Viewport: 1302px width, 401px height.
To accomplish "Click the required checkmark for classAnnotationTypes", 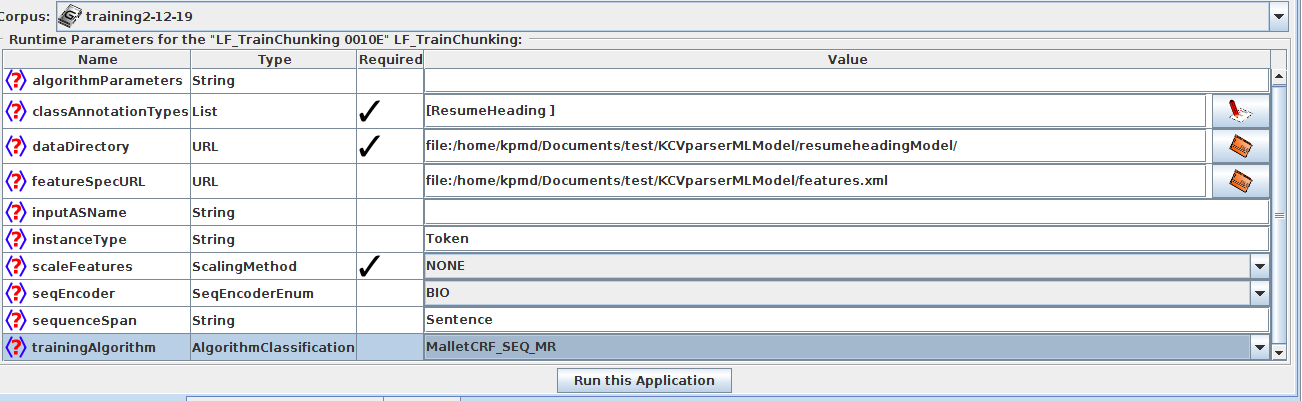I will [x=369, y=111].
